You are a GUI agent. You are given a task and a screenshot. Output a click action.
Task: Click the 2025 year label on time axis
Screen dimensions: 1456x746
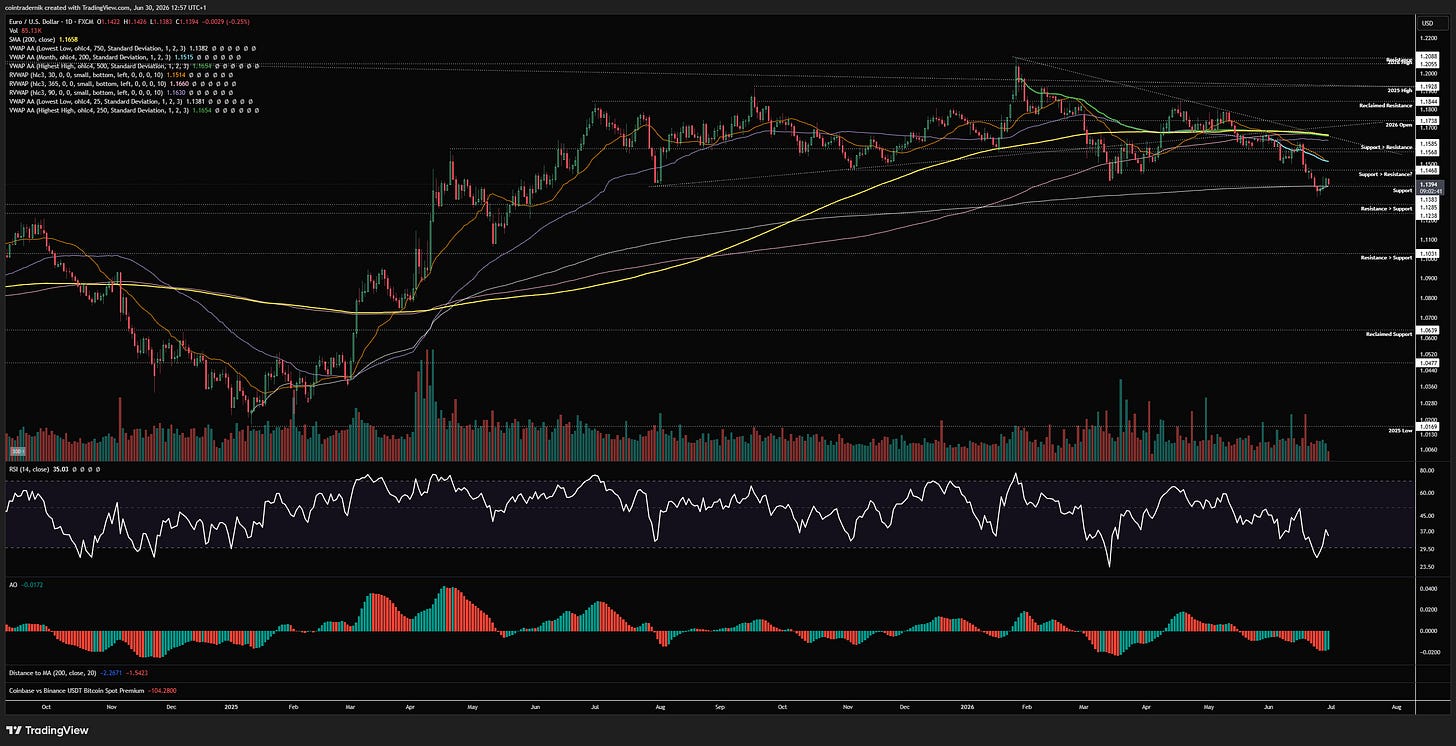click(x=232, y=705)
